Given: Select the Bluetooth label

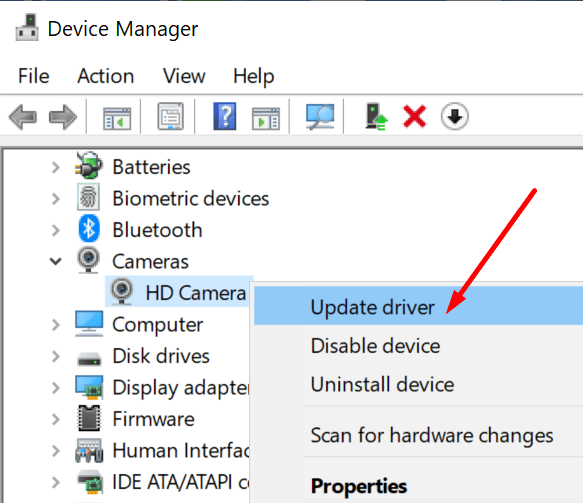Looking at the screenshot, I should pyautogui.click(x=157, y=229).
